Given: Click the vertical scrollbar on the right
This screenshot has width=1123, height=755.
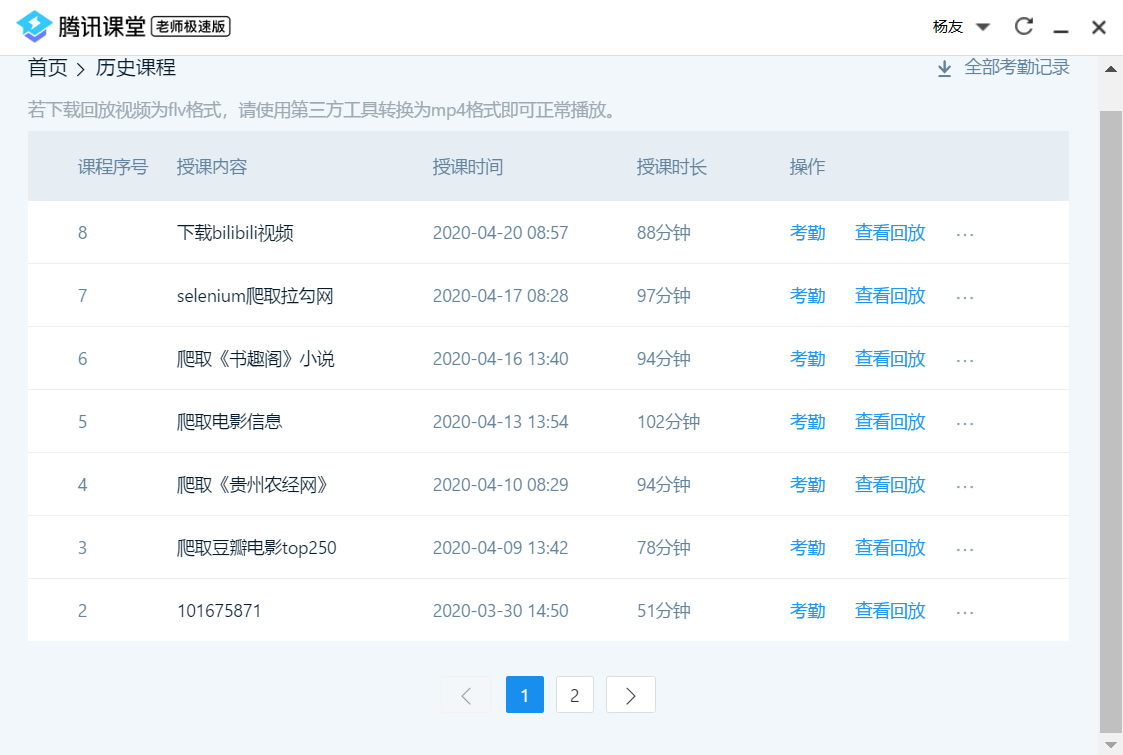Looking at the screenshot, I should point(1109,400).
